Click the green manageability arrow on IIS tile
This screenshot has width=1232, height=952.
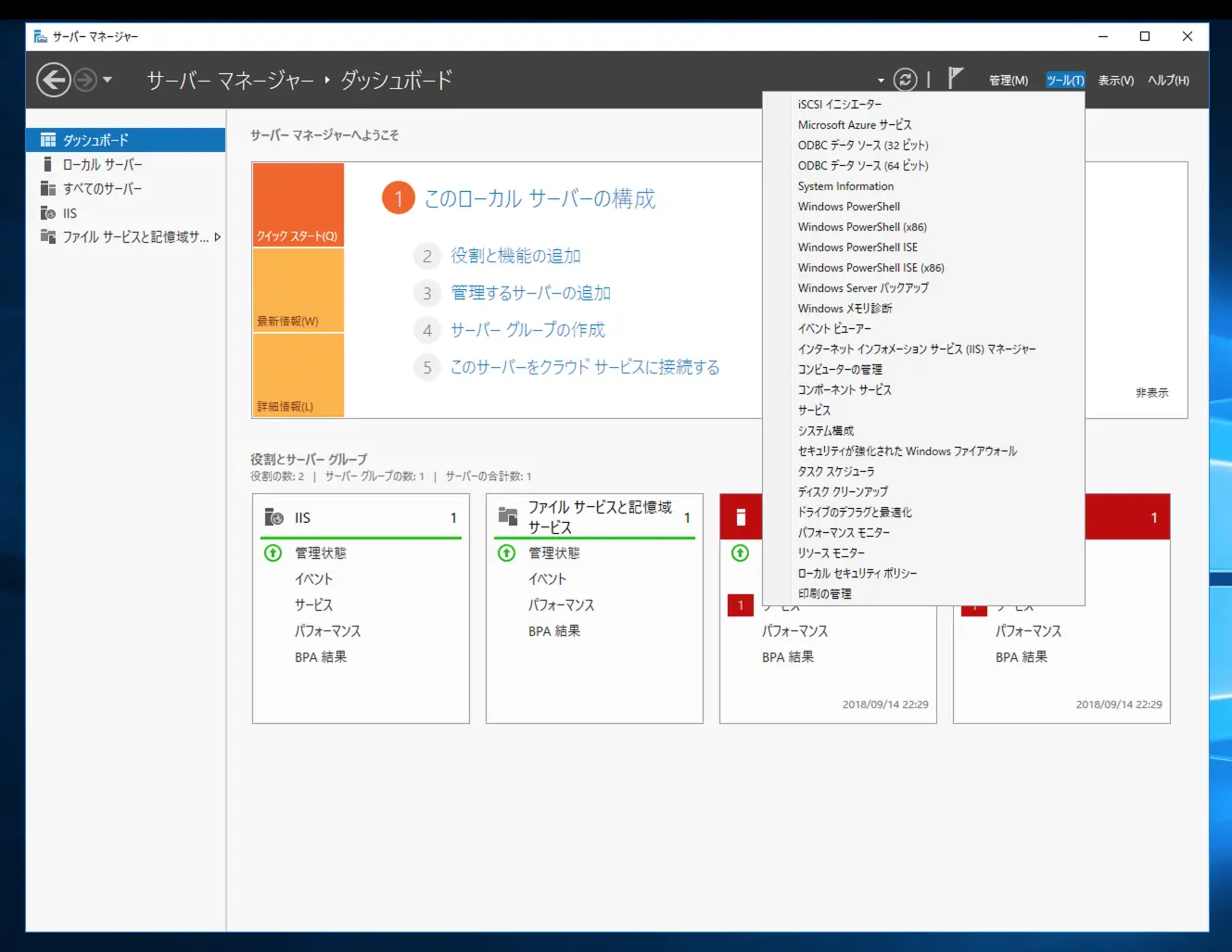pyautogui.click(x=272, y=552)
